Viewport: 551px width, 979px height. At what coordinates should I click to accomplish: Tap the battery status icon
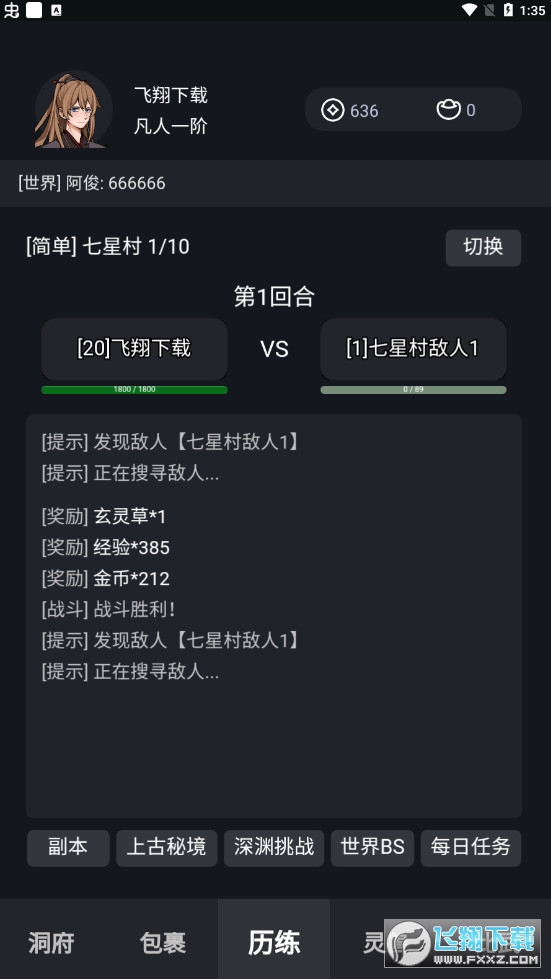click(509, 9)
